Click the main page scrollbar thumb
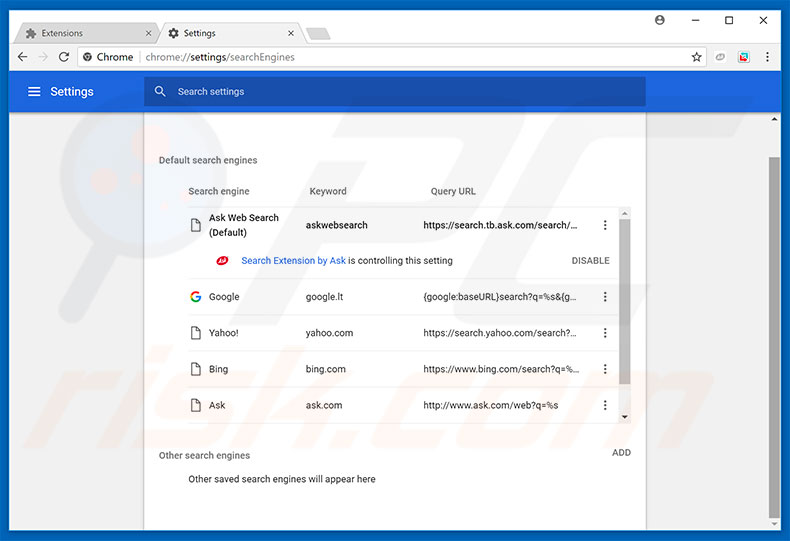Image resolution: width=790 pixels, height=541 pixels. point(774,337)
